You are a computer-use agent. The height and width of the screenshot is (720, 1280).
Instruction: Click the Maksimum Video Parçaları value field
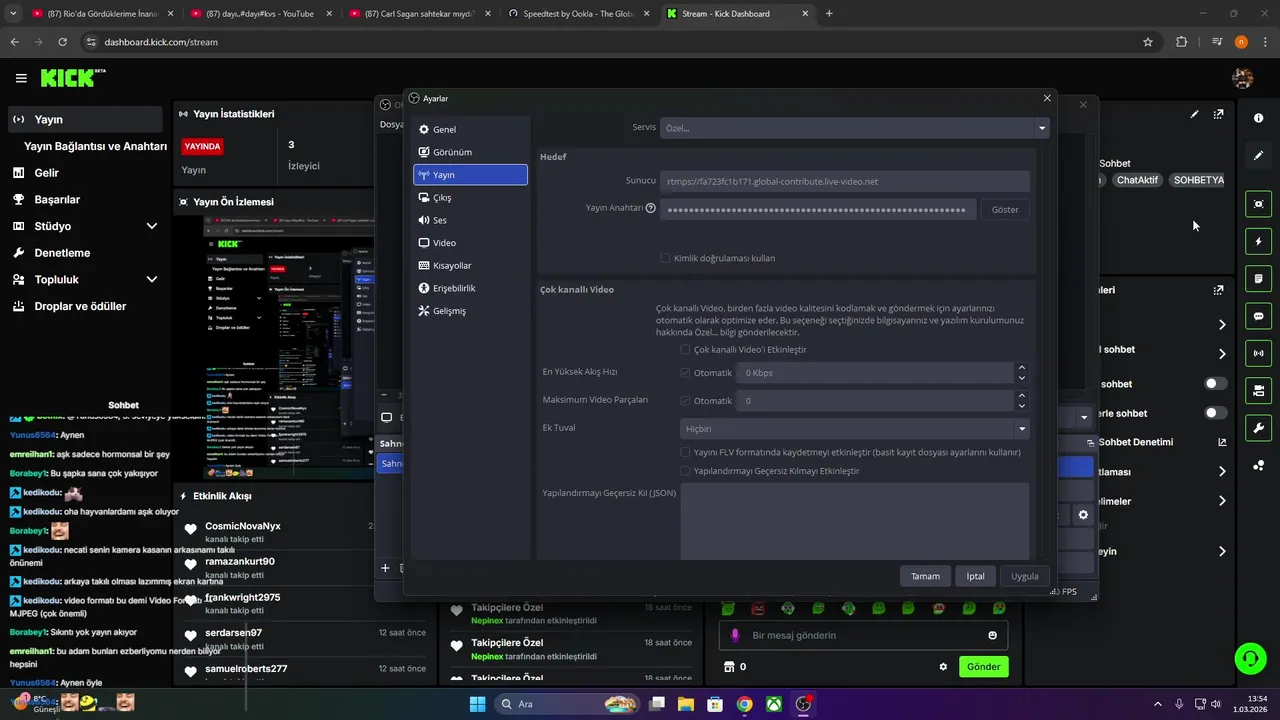tap(883, 401)
